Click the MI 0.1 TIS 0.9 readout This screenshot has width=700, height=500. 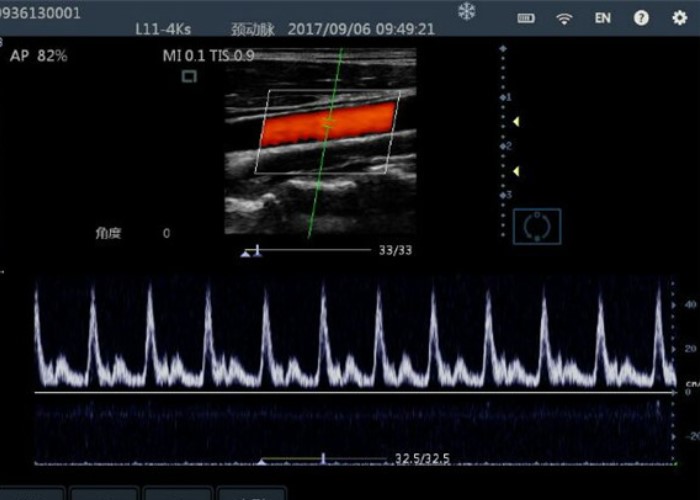[x=208, y=56]
